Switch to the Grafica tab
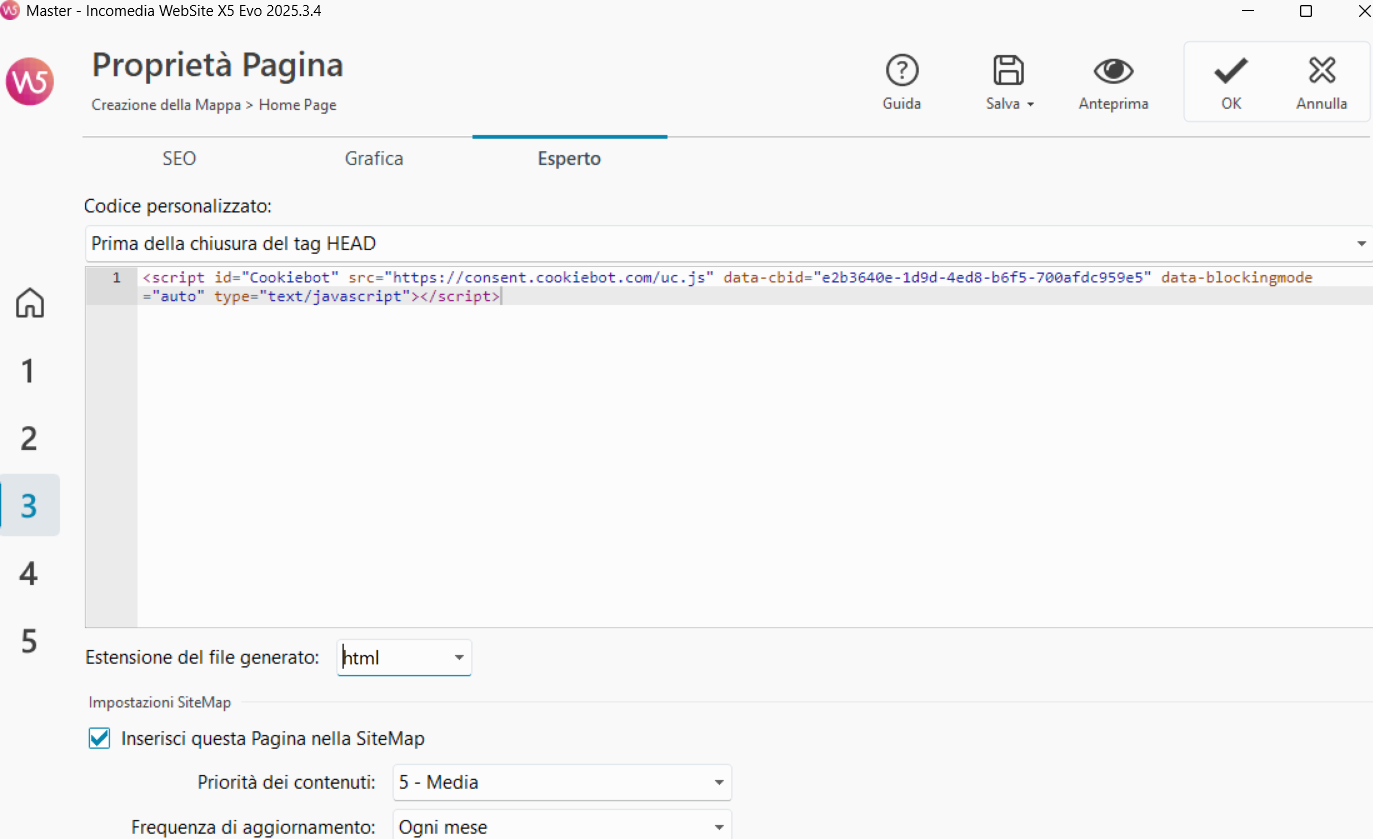 373,158
